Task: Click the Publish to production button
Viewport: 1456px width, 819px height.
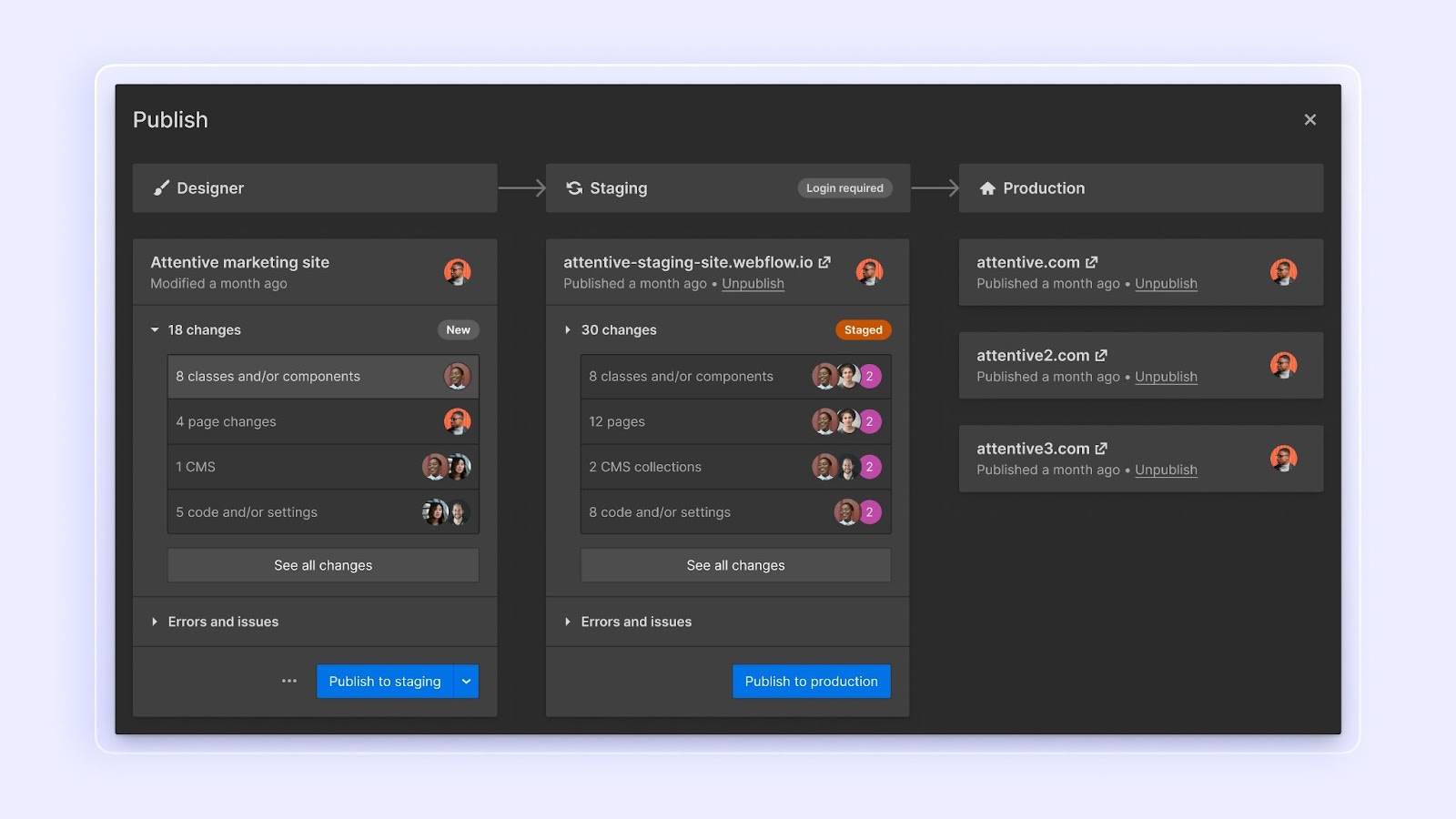Action: coord(811,682)
